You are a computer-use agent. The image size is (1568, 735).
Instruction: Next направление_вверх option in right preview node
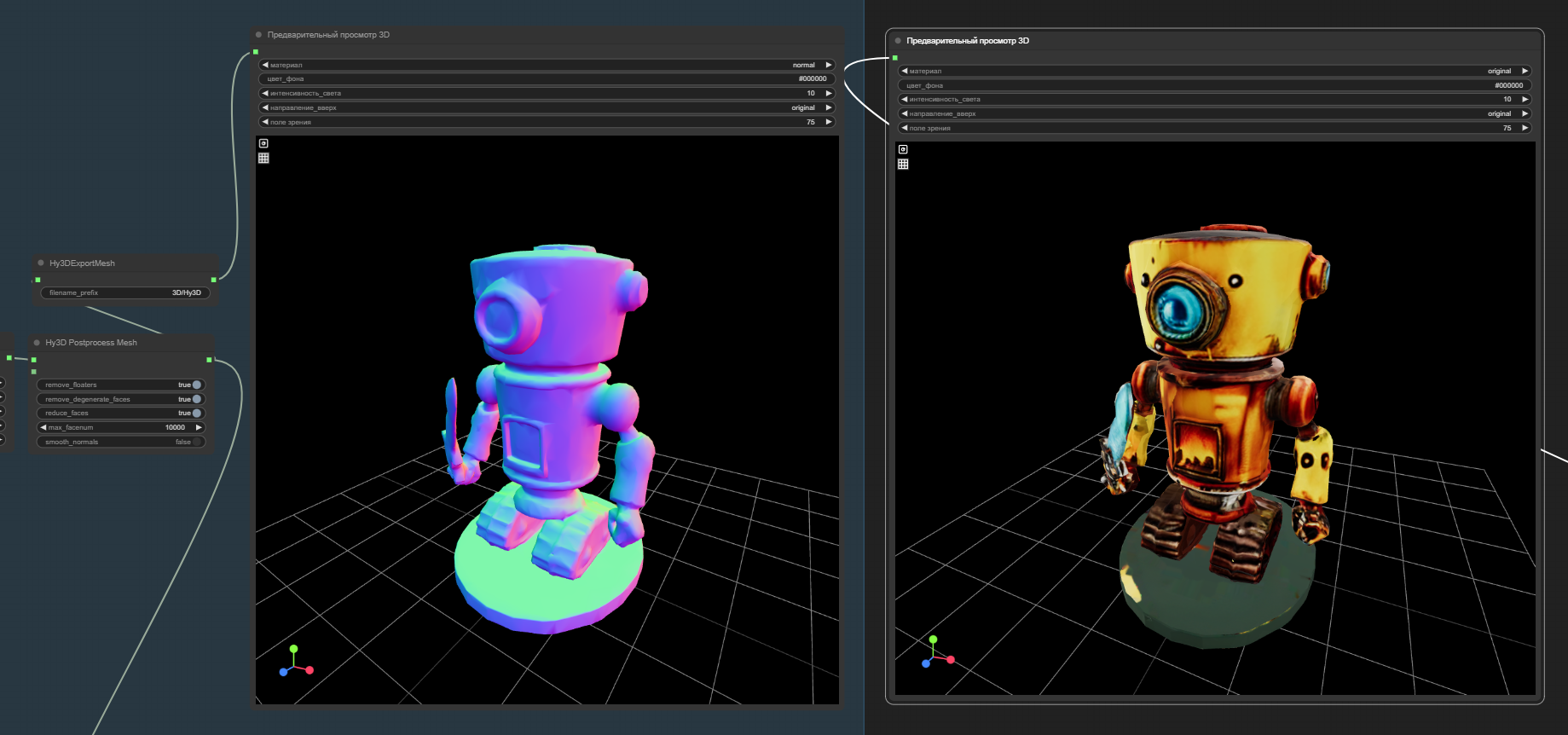[x=1525, y=113]
